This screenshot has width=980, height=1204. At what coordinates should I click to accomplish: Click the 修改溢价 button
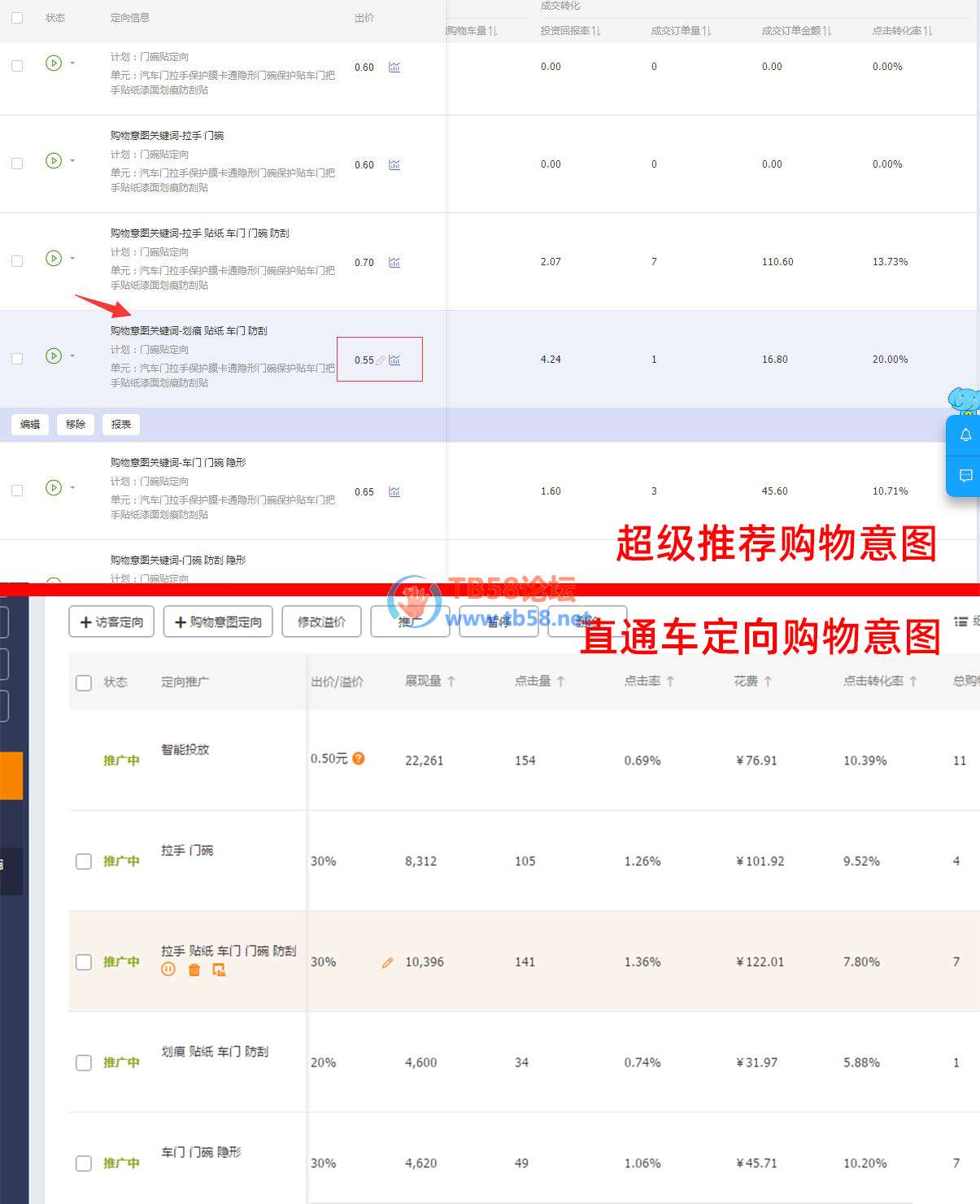[x=321, y=622]
